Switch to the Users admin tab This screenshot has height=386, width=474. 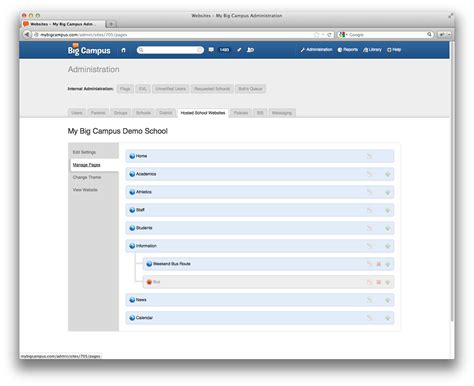point(77,113)
